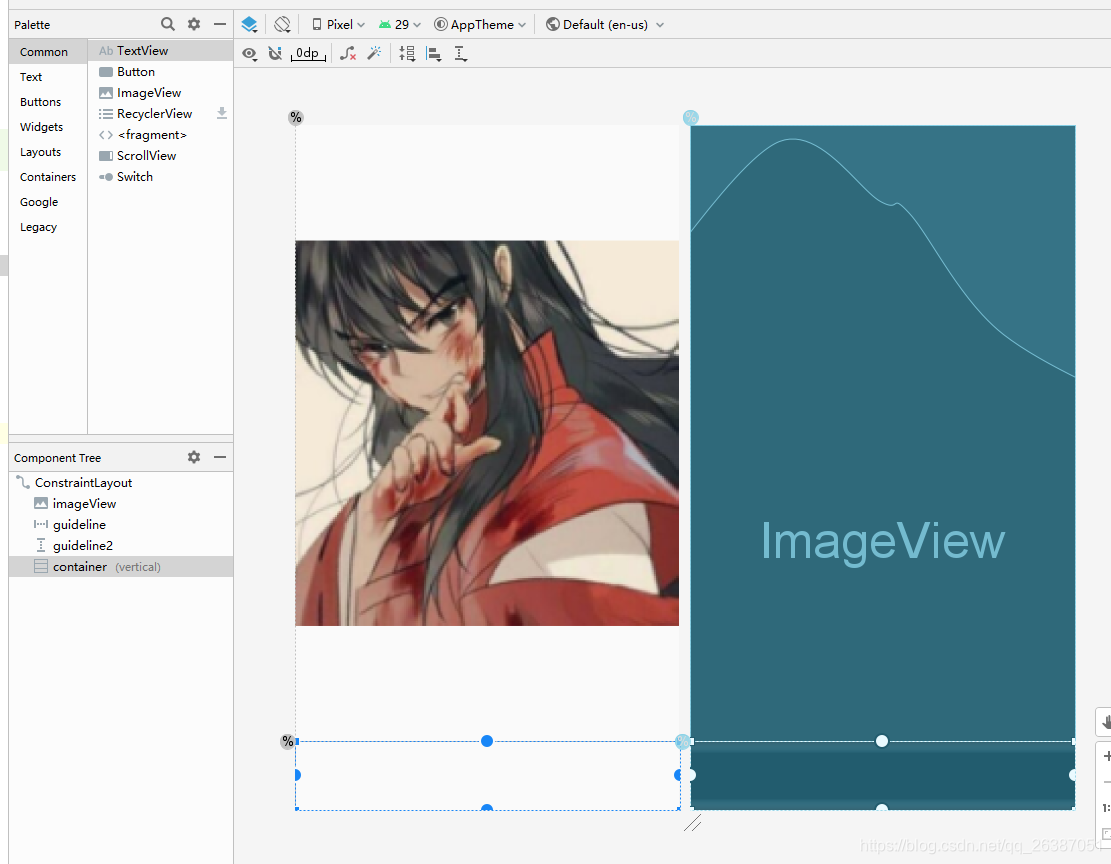Select the Buttons palette category
The image size is (1111, 864).
pos(47,102)
